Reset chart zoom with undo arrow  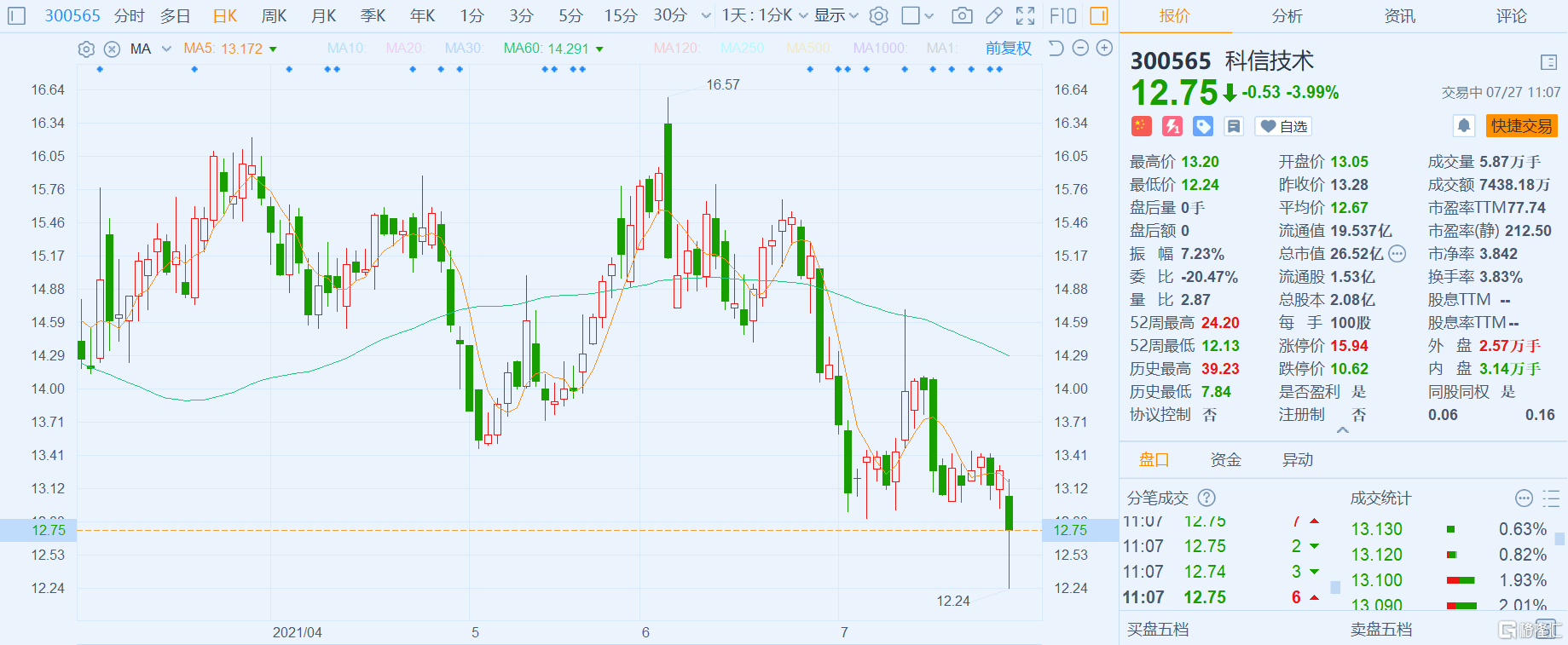(1056, 48)
